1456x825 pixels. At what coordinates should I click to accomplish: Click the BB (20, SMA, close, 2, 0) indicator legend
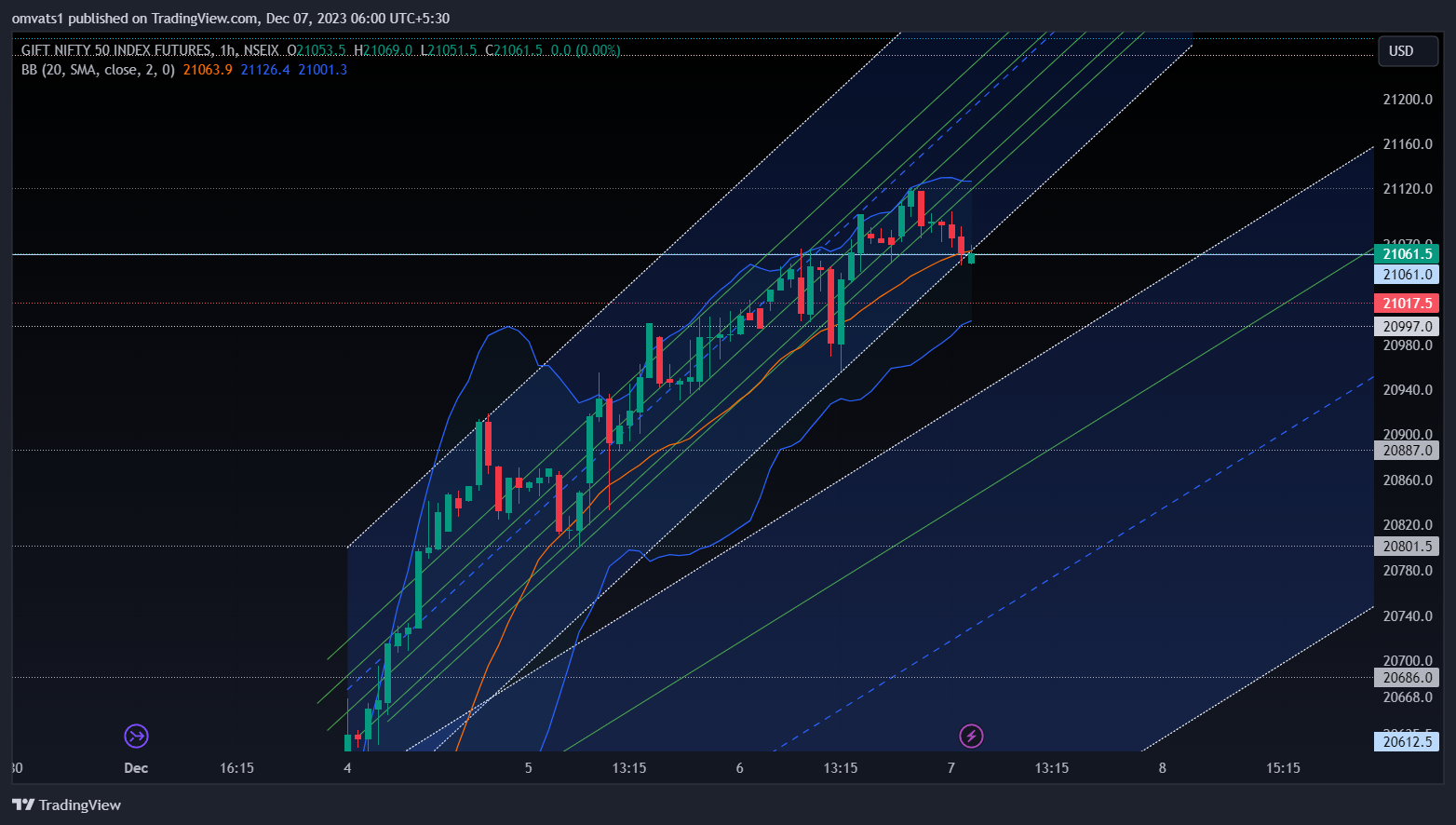click(98, 70)
